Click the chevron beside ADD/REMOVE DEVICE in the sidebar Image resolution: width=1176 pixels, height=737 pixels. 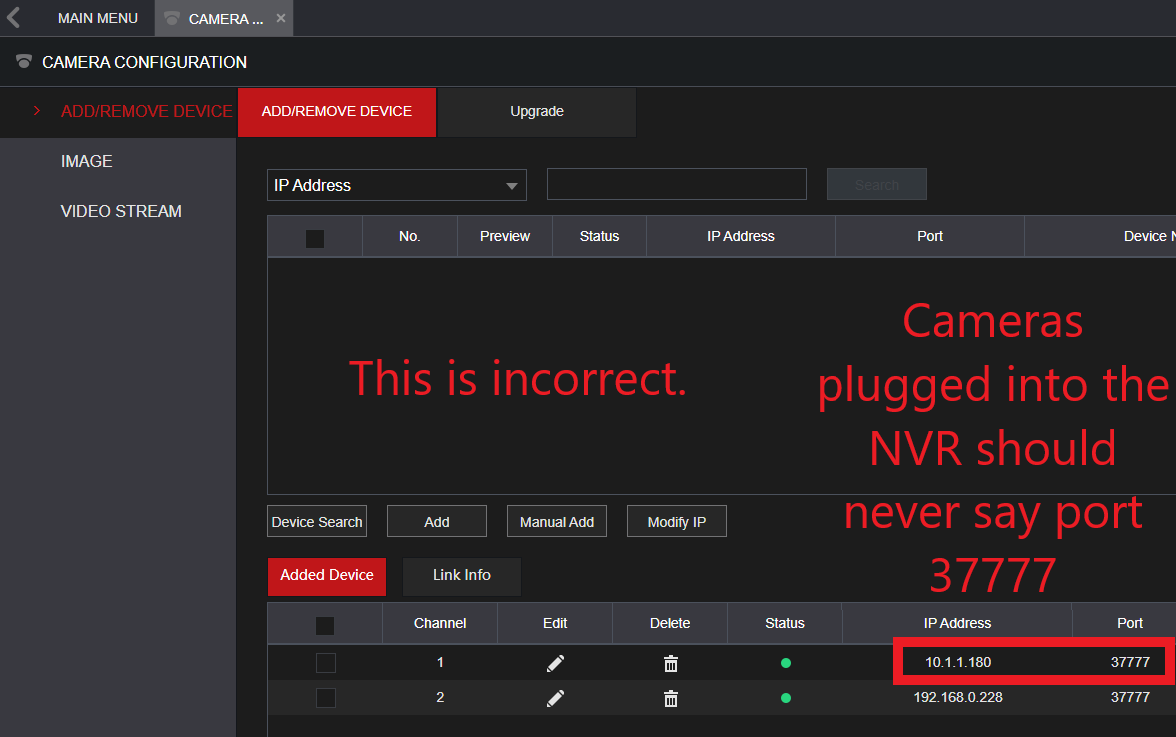point(36,111)
